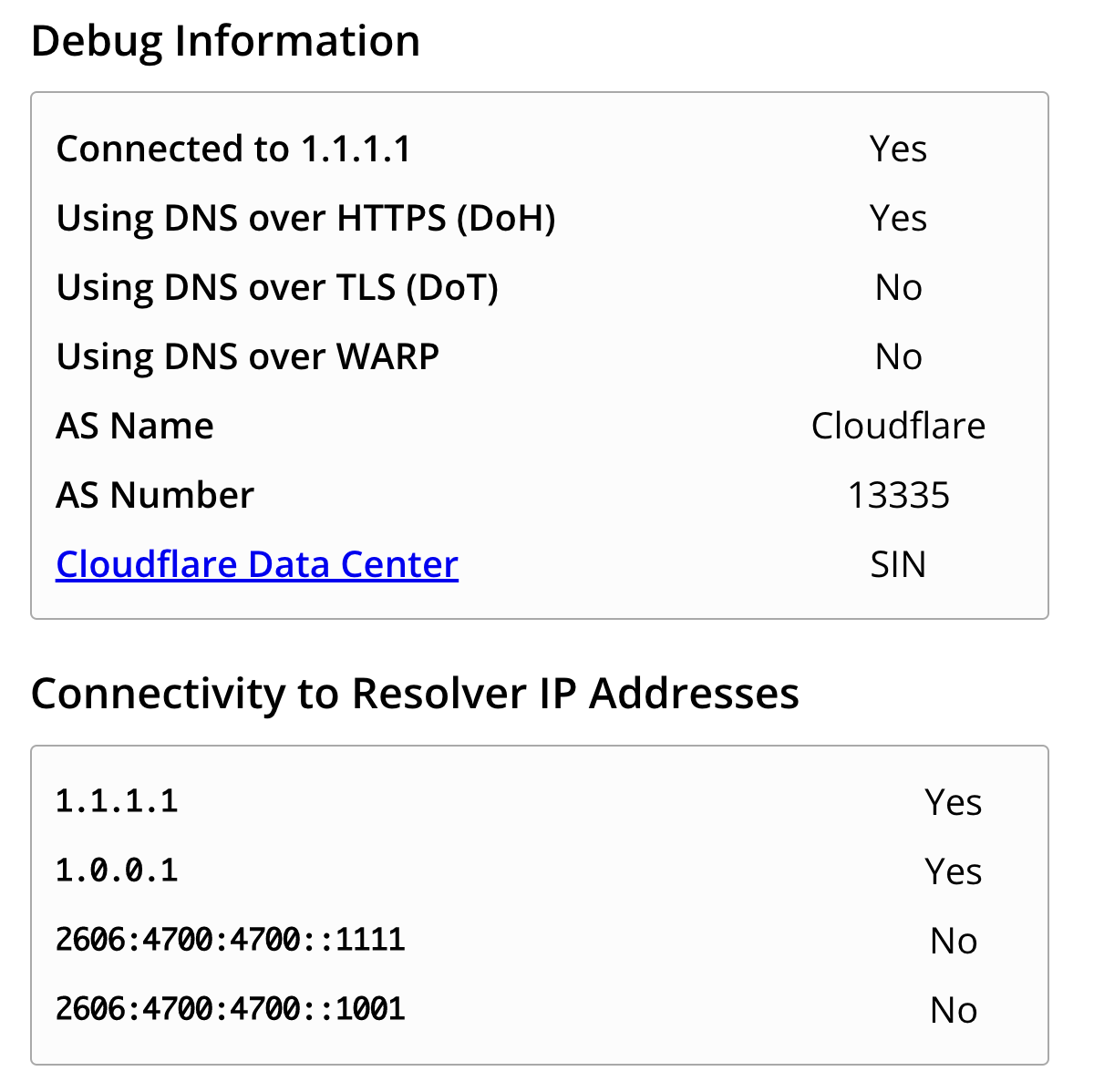Click the Cloudflare AS Name value

point(897,425)
